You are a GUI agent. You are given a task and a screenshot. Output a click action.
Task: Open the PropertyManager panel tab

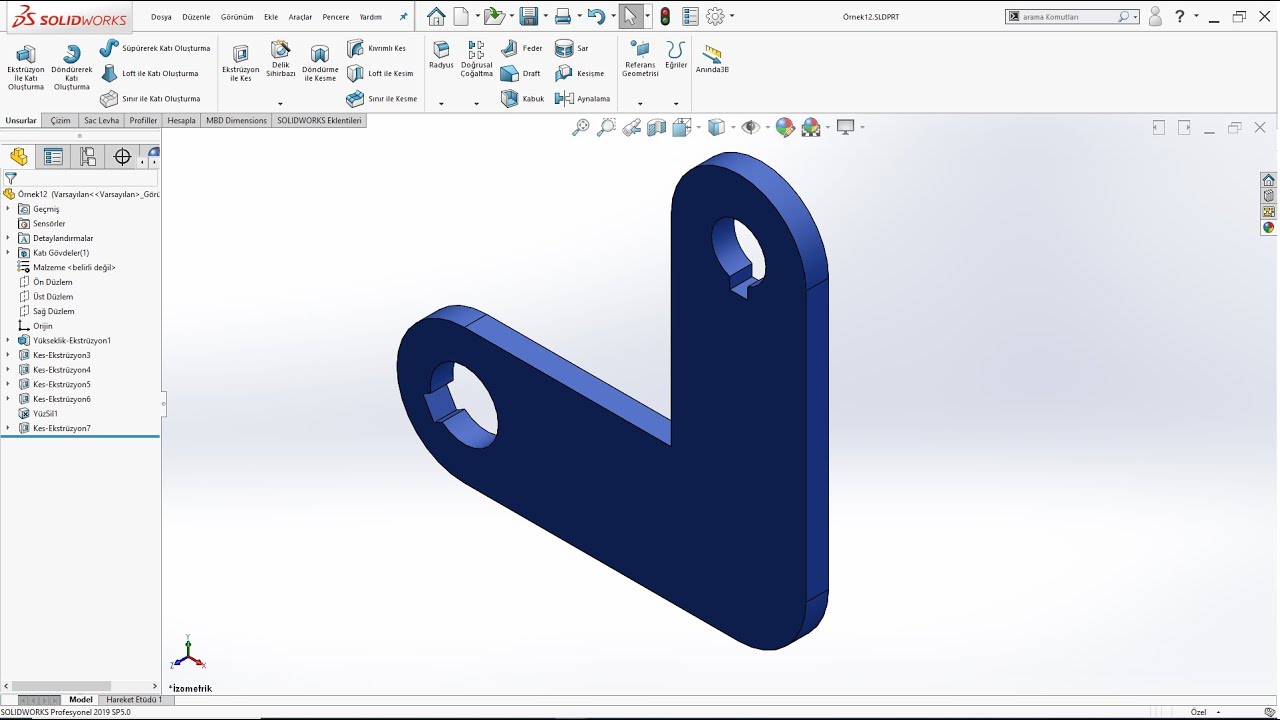point(53,157)
